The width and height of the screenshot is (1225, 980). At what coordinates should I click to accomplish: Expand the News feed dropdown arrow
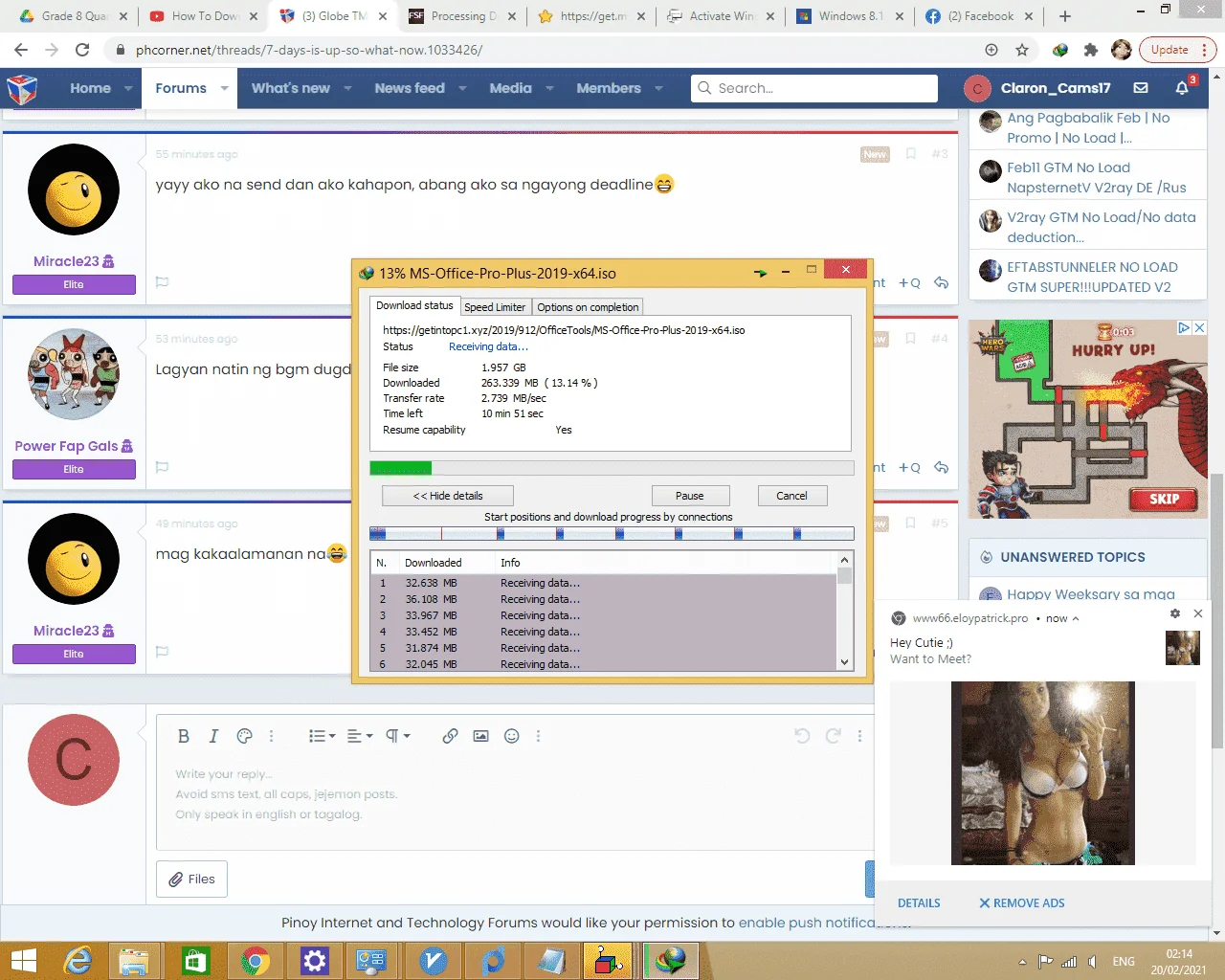pos(462,88)
